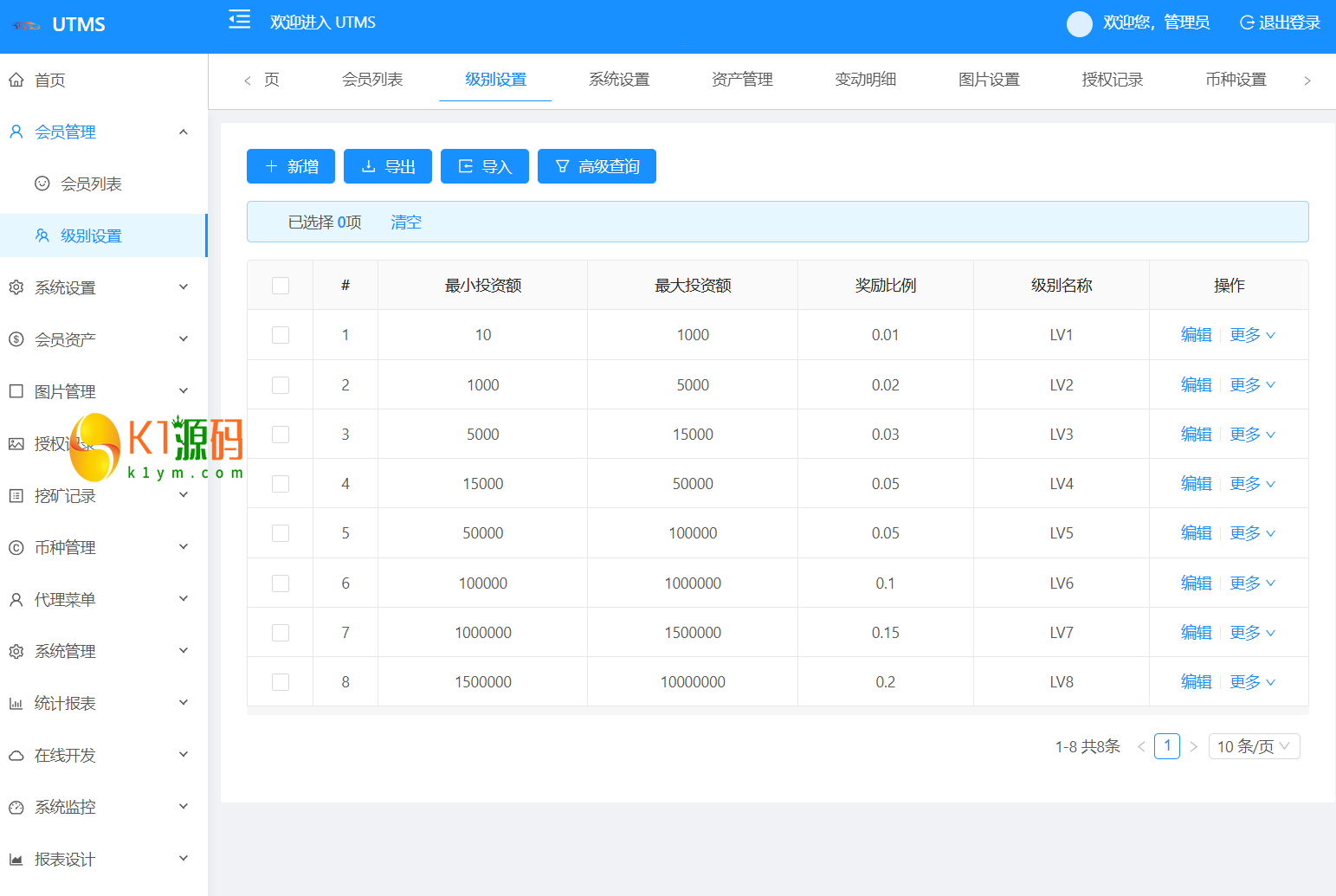
Task: Select the checkbox for row LV7
Action: click(x=281, y=633)
